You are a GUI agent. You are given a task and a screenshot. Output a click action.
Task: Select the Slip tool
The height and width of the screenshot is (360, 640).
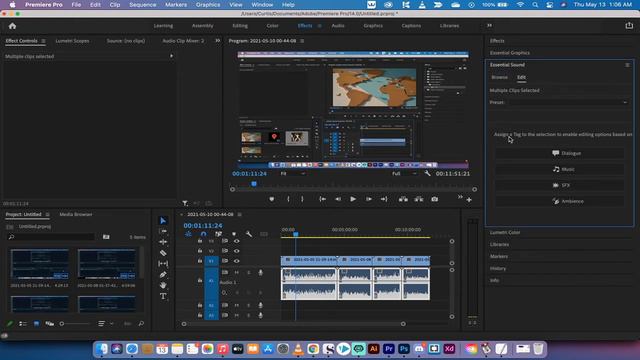point(163,264)
